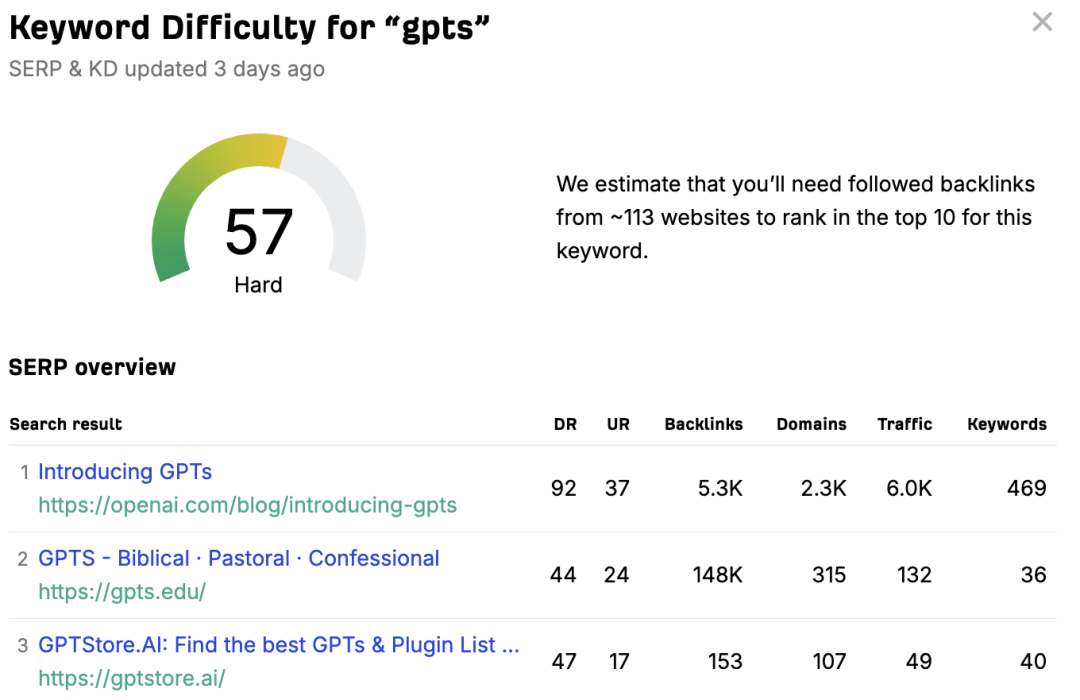Visit the gpts.edu URL link
The image size is (1080, 700).
pyautogui.click(x=122, y=592)
